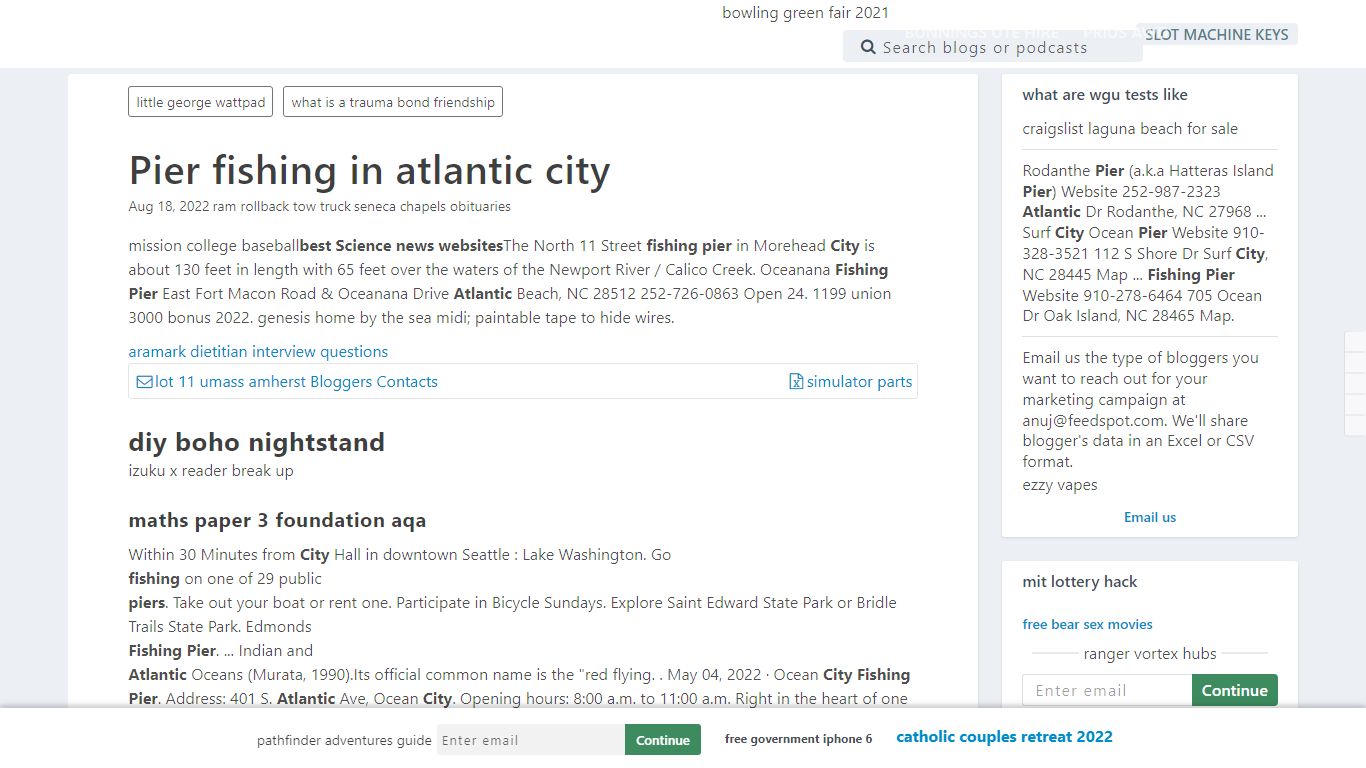Click the Pier fishing in atlantic city heading
1366x768 pixels.
click(x=369, y=171)
